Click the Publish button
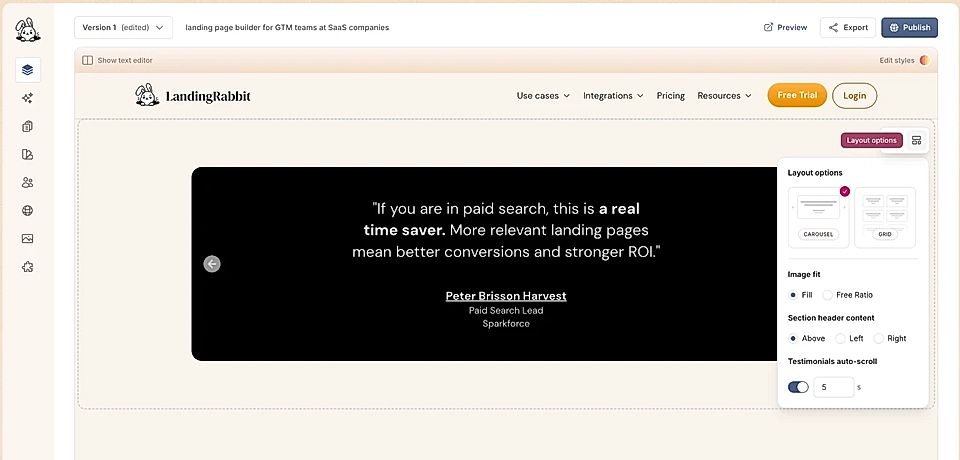The image size is (960, 460). point(909,28)
